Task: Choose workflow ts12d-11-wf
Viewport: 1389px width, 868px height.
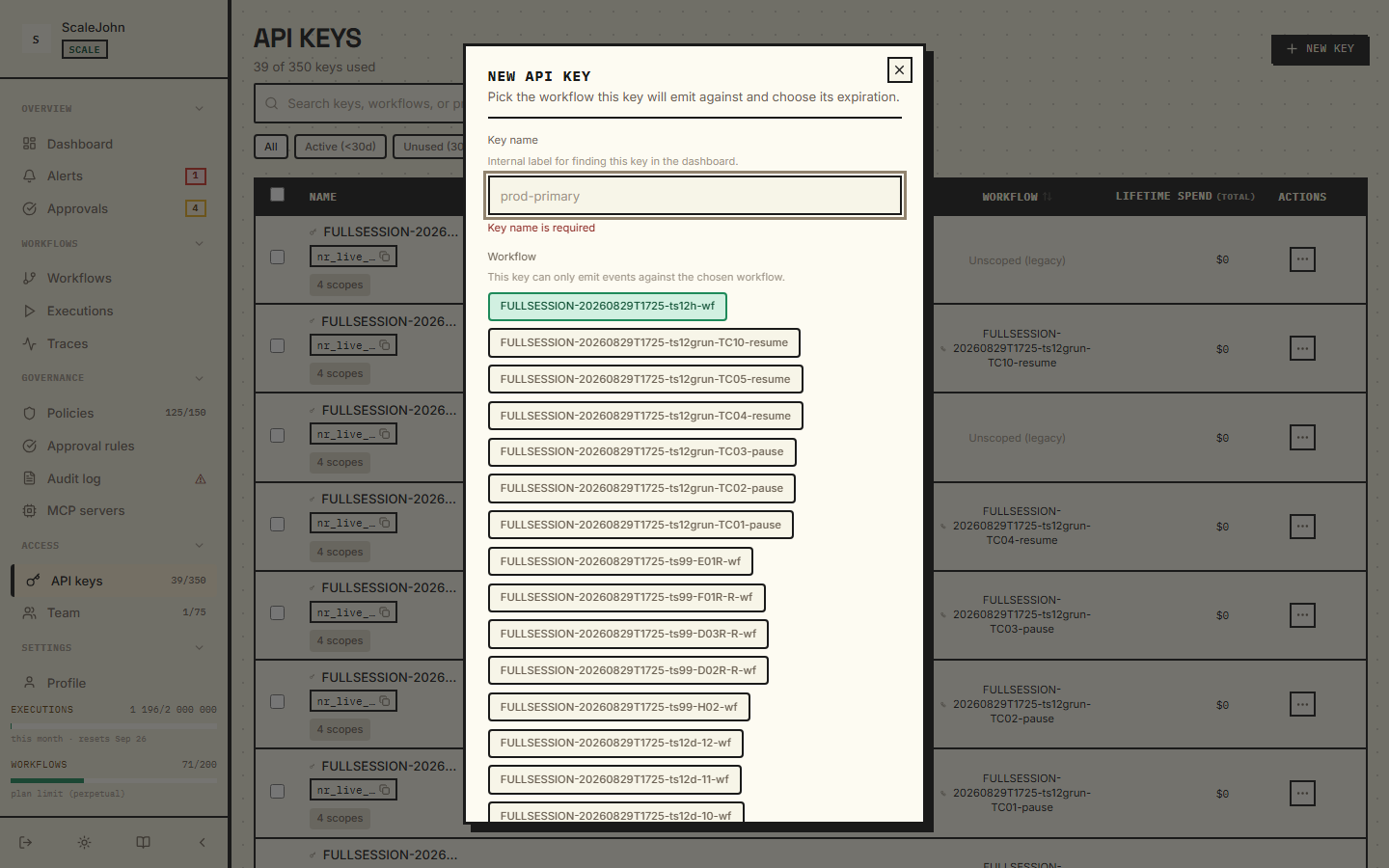Action: pyautogui.click(x=614, y=779)
